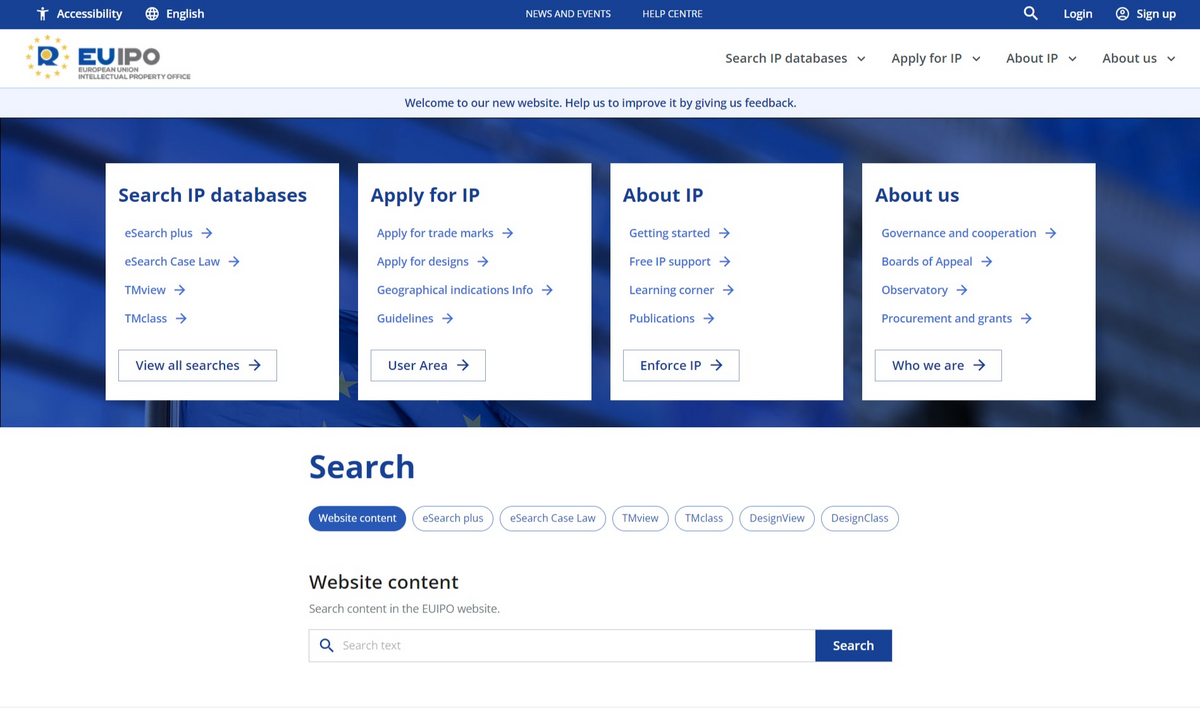The height and width of the screenshot is (708, 1200).
Task: Select the eSearch plus search tab
Action: (x=452, y=518)
